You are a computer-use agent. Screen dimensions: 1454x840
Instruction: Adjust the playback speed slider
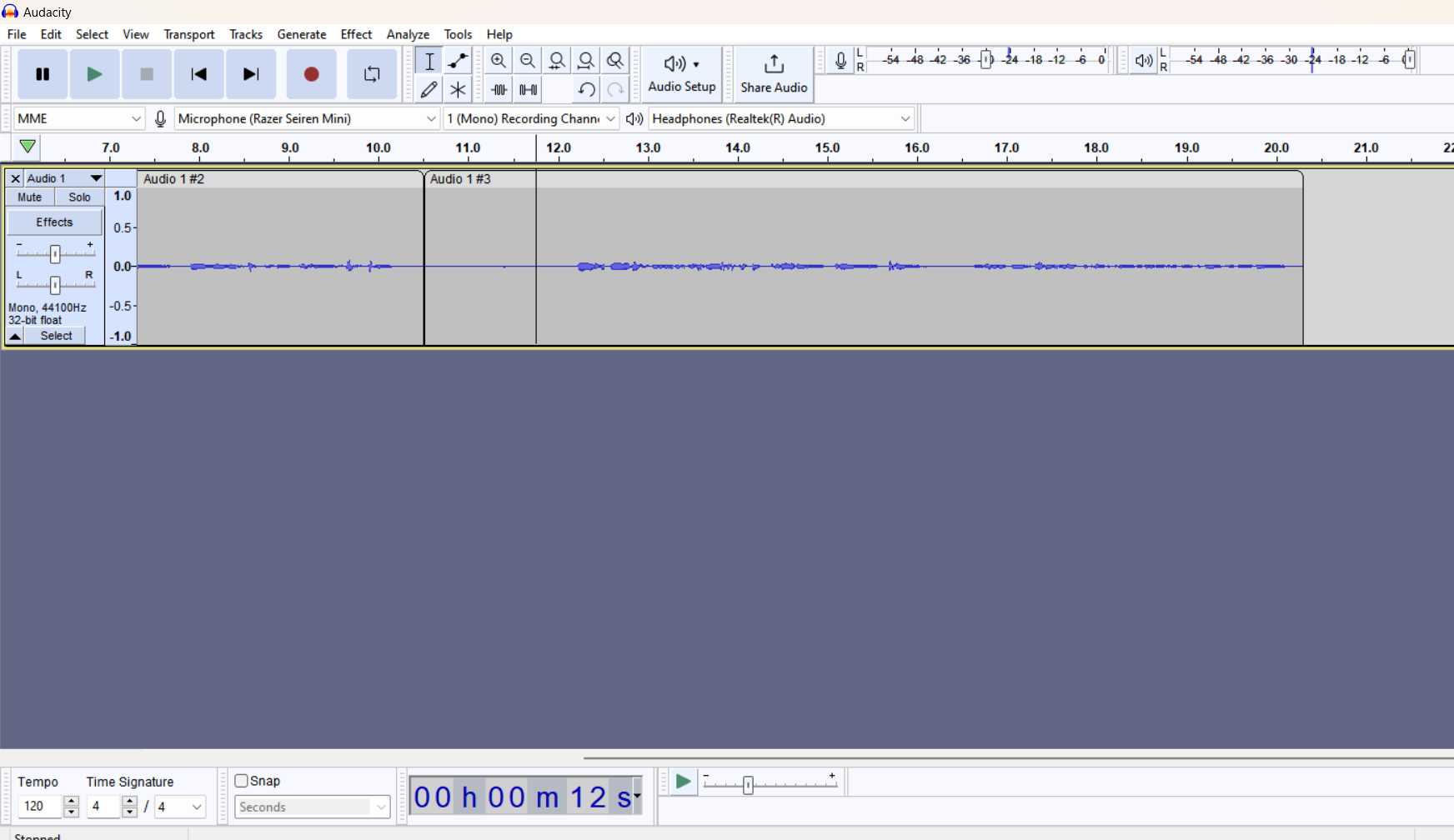(749, 783)
